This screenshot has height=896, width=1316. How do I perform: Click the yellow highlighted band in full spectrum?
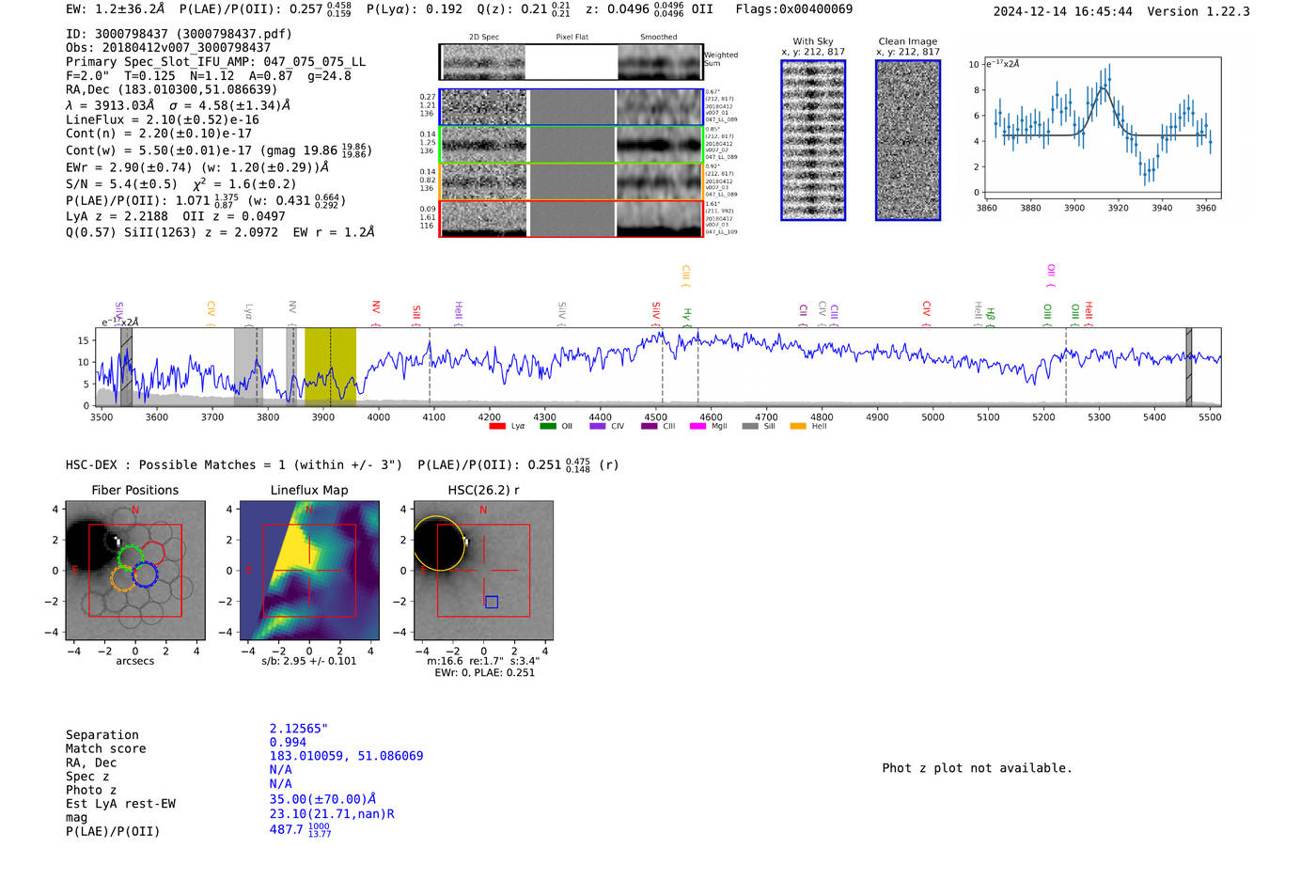[330, 367]
